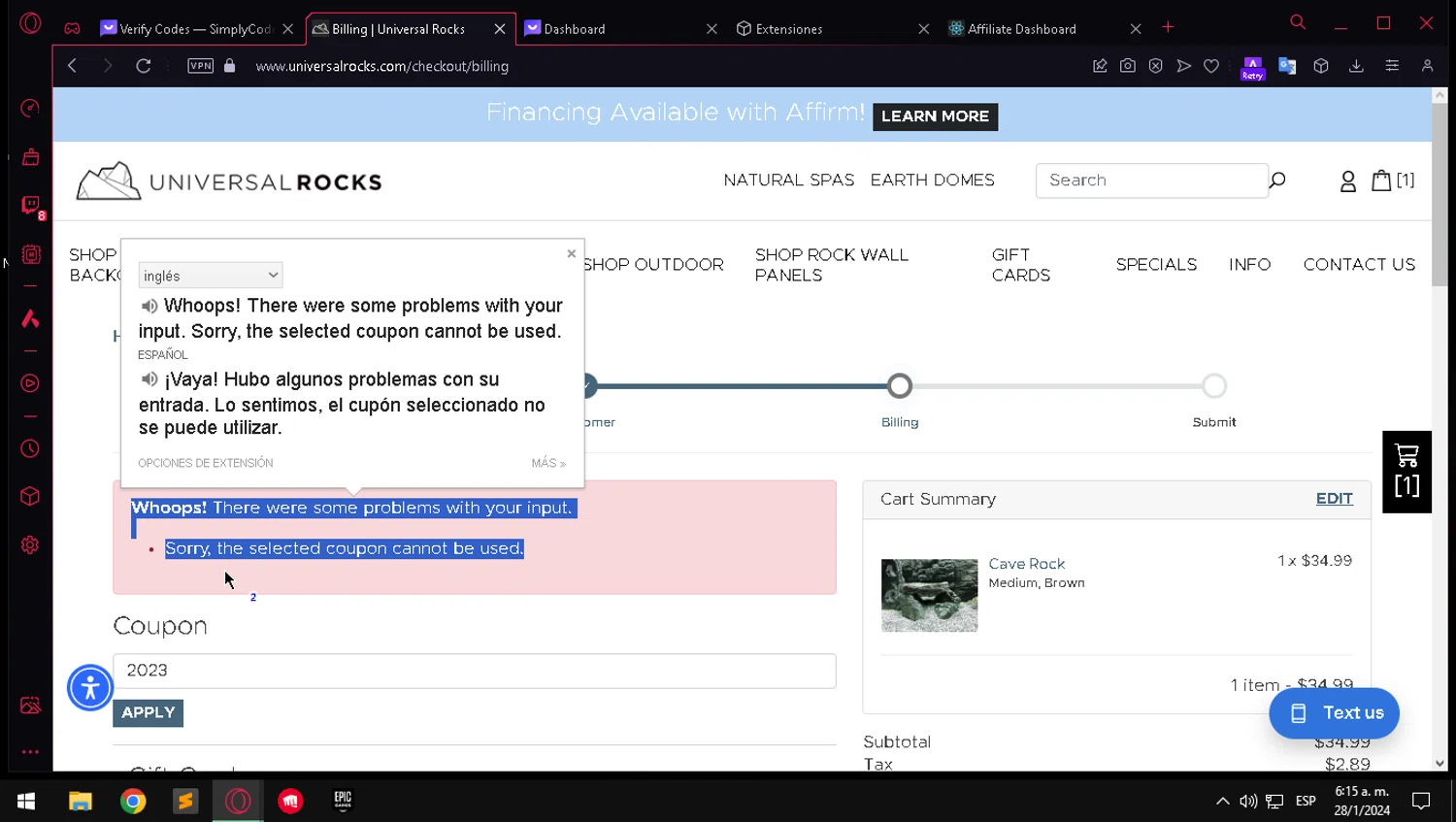Open the Cave Rock product link
The height and width of the screenshot is (822, 1456).
(1027, 564)
